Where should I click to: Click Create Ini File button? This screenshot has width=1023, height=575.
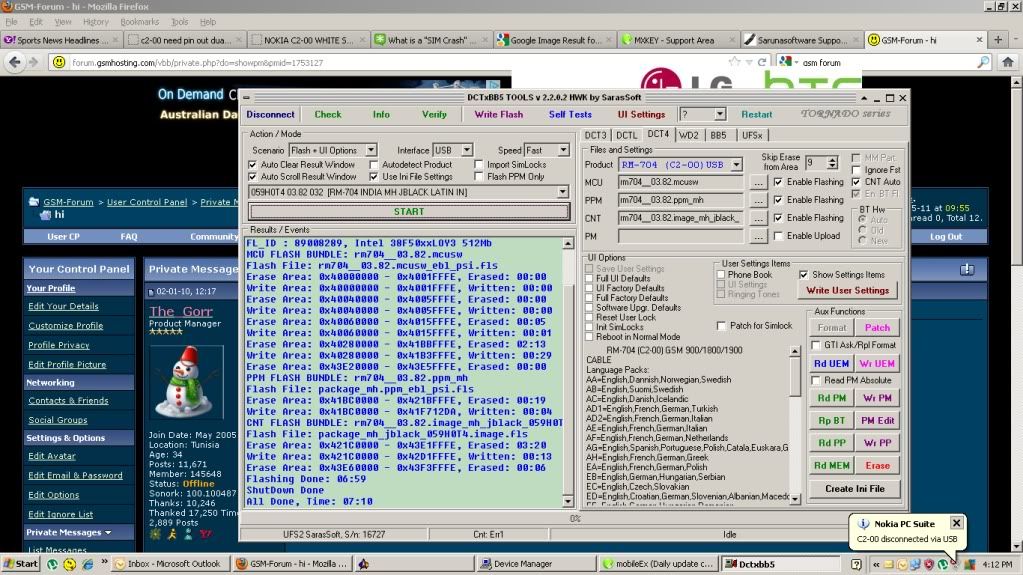855,489
